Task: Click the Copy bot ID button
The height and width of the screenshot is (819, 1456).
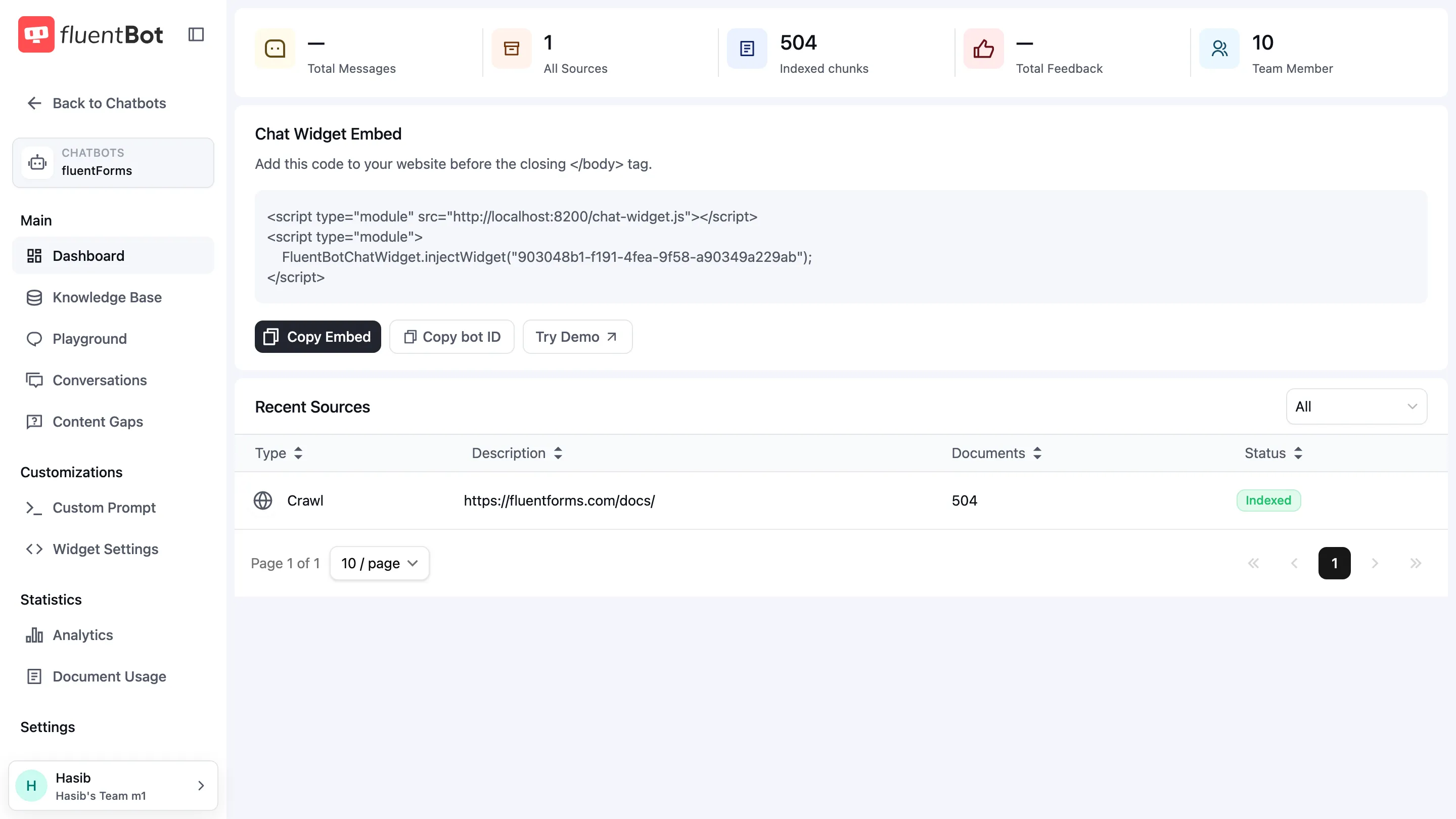Action: point(451,337)
